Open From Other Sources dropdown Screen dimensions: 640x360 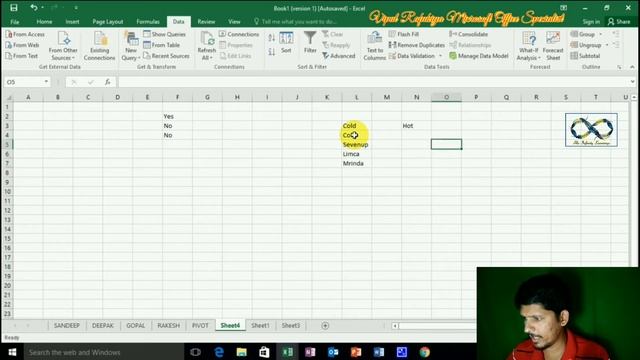click(x=63, y=46)
